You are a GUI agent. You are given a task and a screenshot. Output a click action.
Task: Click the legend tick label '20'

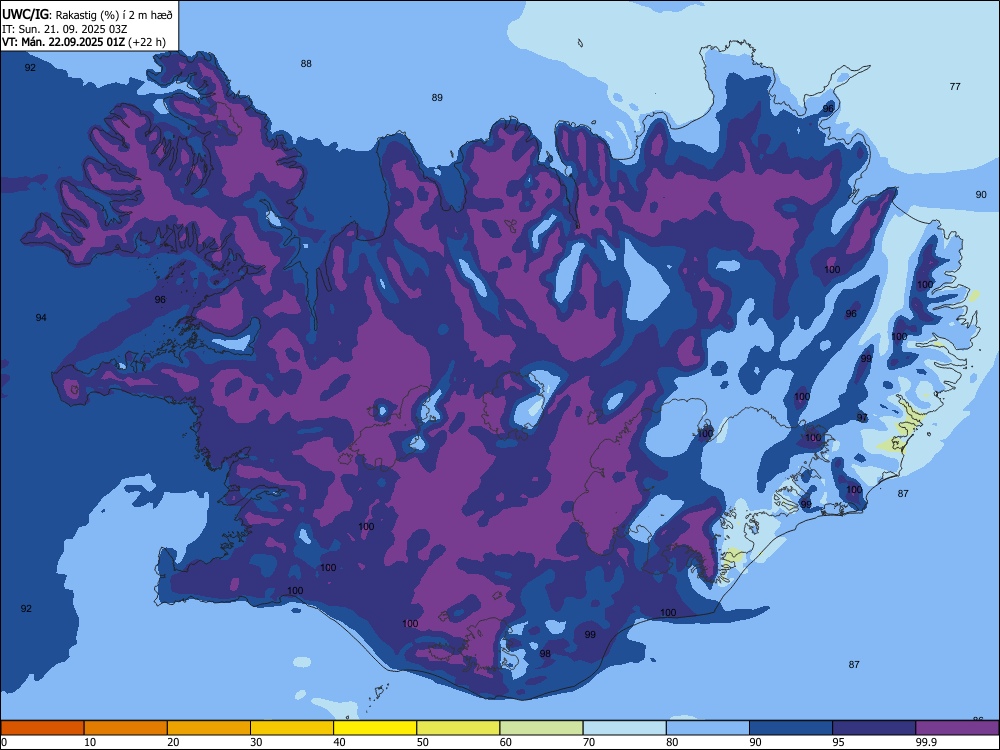point(173,742)
